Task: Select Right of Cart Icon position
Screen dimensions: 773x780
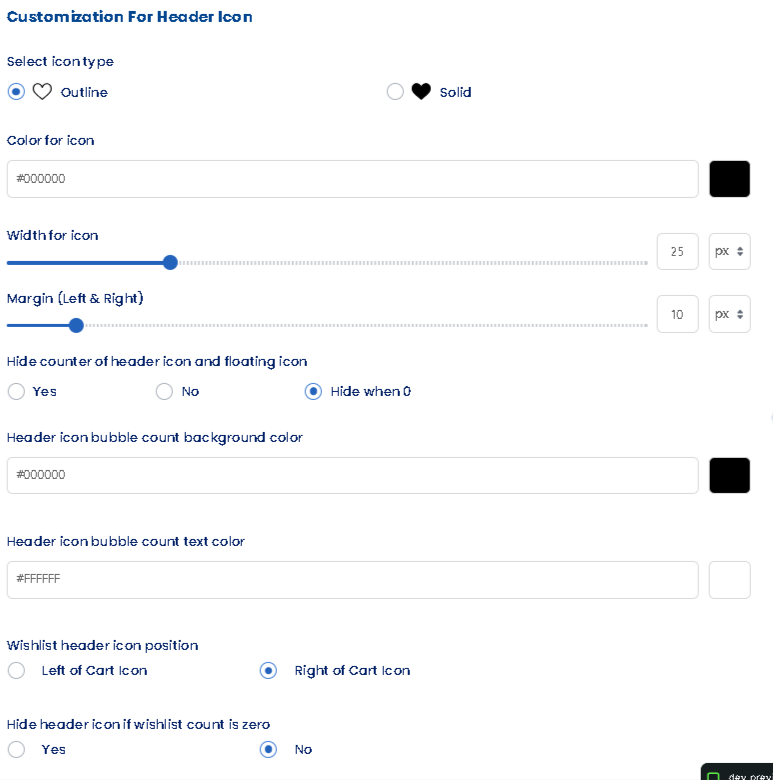Action: click(x=268, y=671)
